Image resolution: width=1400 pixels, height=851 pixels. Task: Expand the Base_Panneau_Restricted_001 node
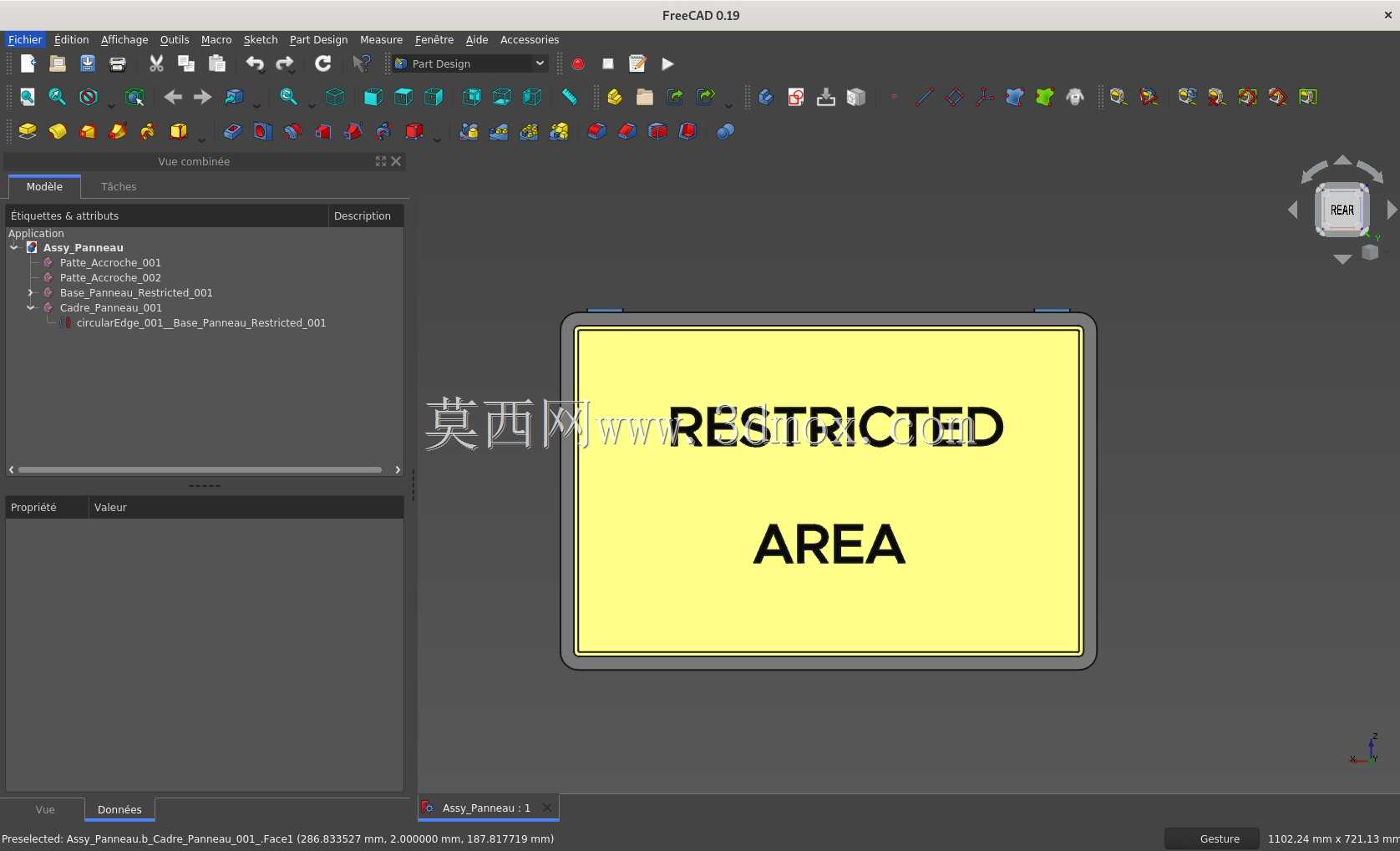[x=31, y=292]
